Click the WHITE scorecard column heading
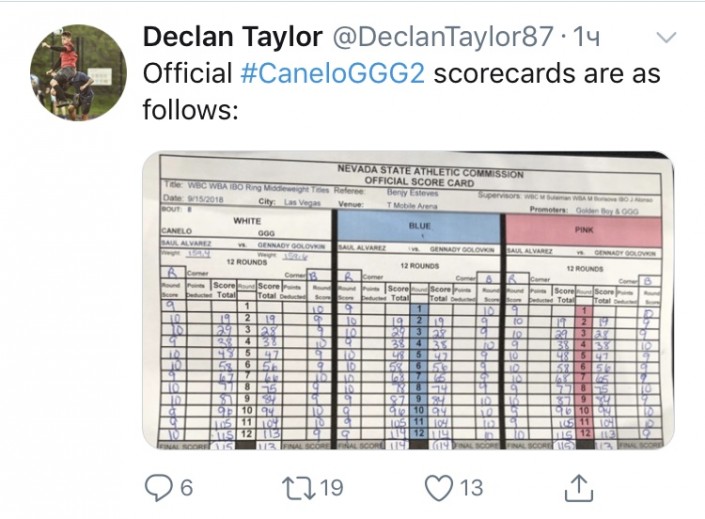Image resolution: width=705 pixels, height=519 pixels. [x=246, y=221]
